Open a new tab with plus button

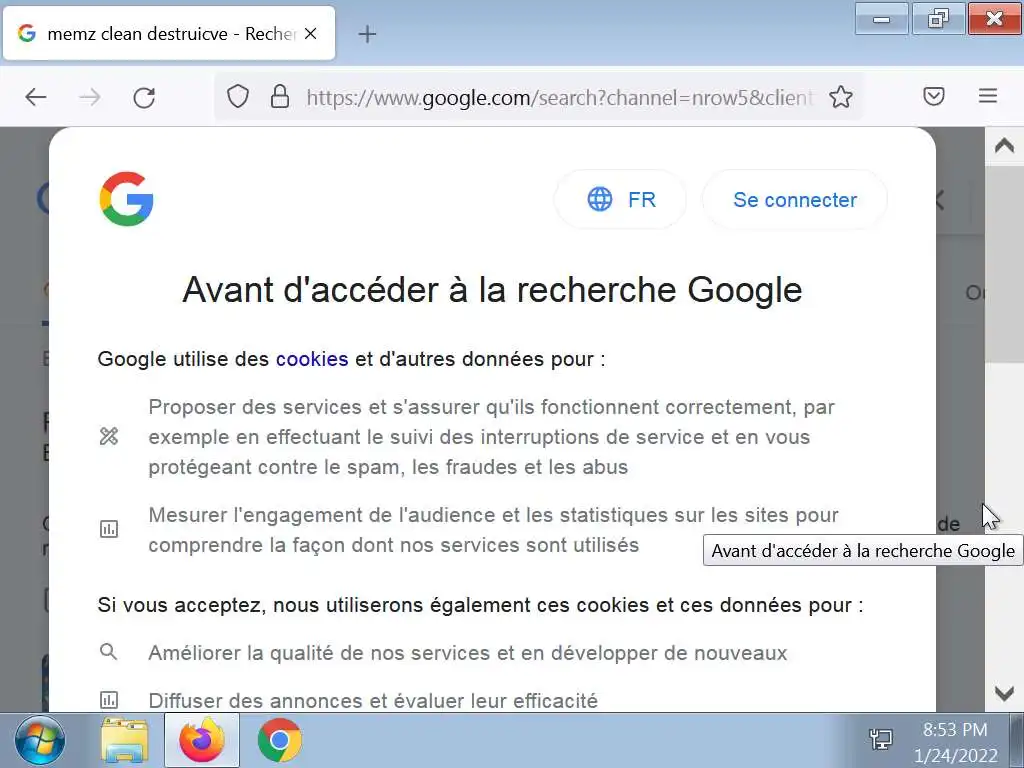368,34
